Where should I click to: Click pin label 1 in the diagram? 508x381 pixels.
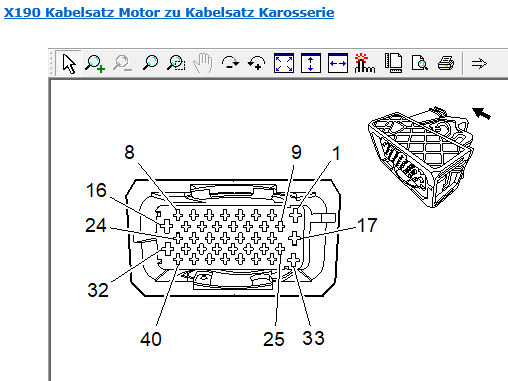(x=336, y=153)
